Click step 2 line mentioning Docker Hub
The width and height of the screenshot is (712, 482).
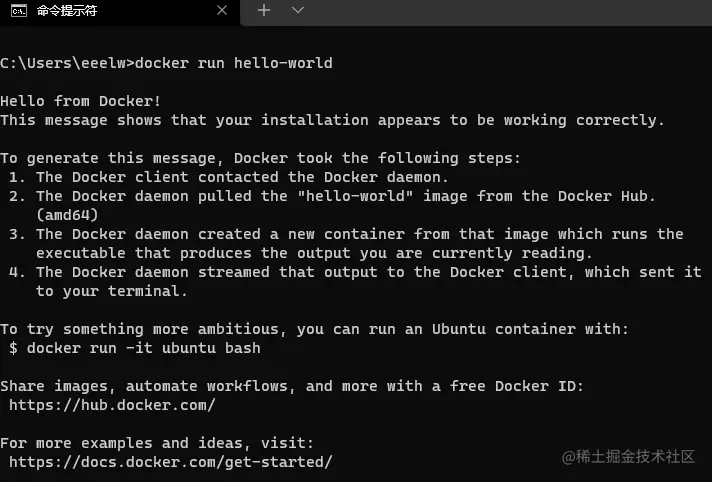click(332, 196)
